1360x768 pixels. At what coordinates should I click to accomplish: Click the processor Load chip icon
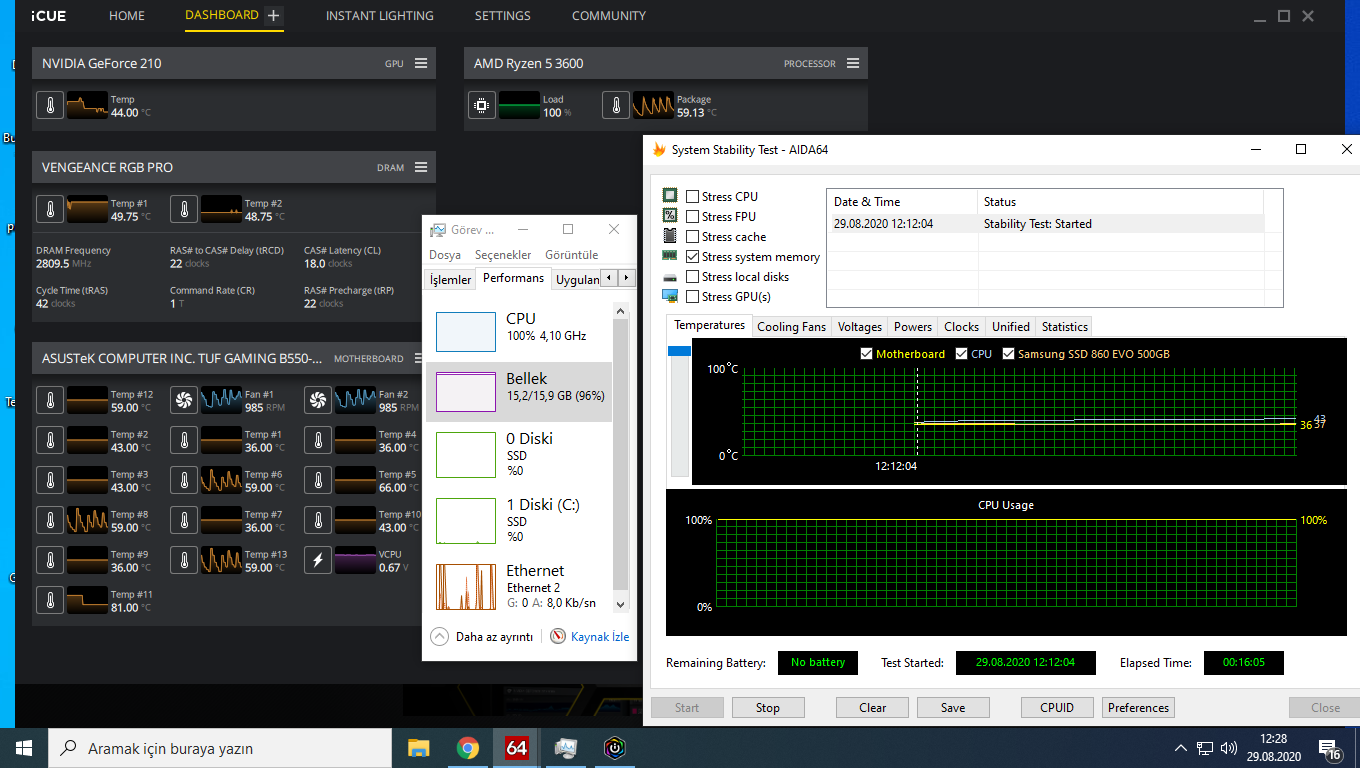tap(482, 106)
